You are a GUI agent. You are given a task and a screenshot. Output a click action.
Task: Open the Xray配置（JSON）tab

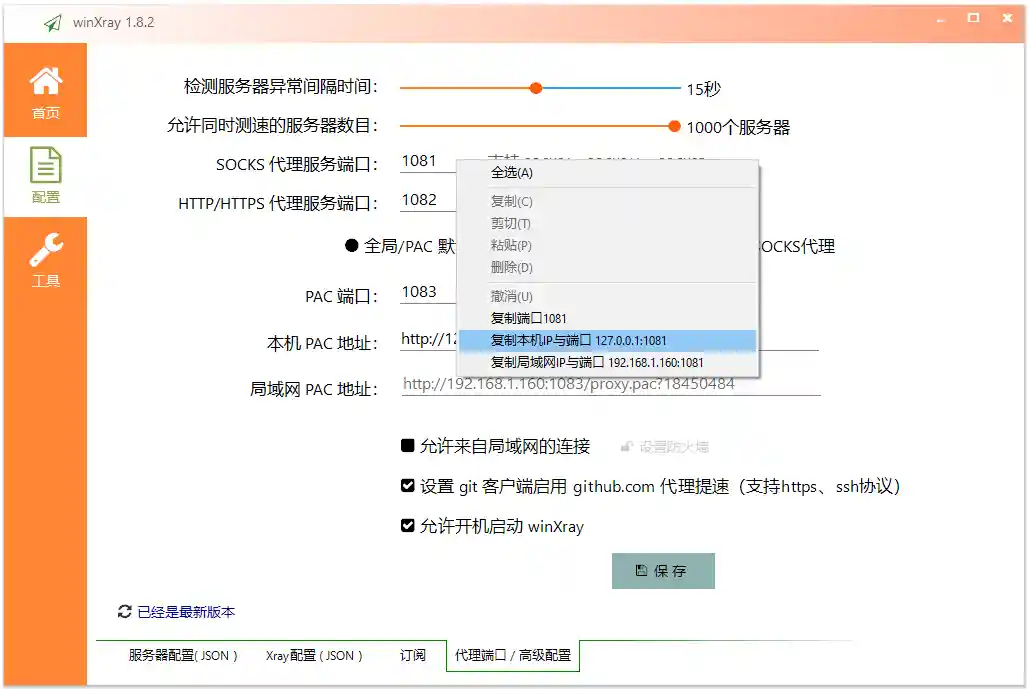tap(314, 655)
